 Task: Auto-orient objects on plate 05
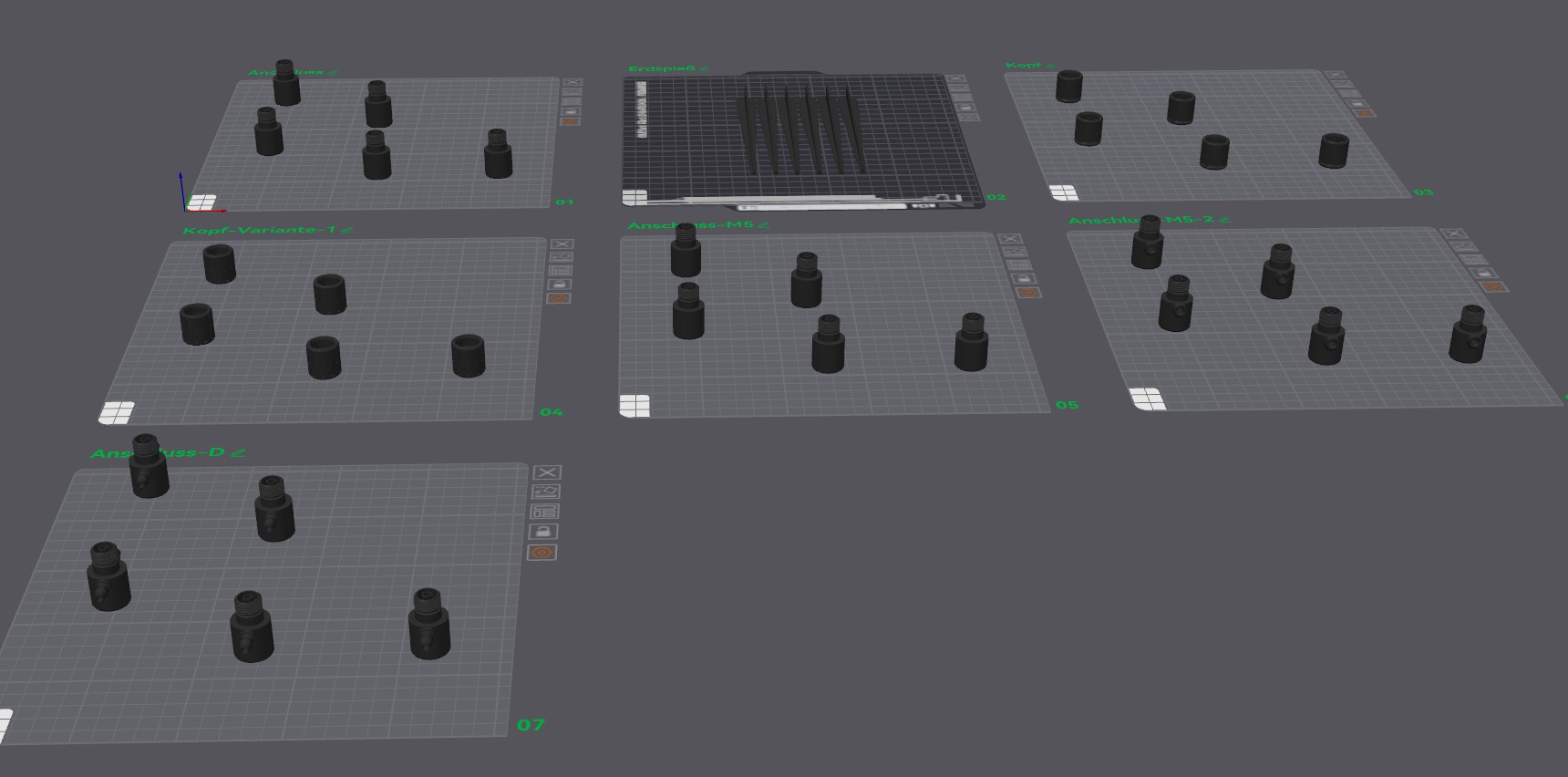point(1014,252)
